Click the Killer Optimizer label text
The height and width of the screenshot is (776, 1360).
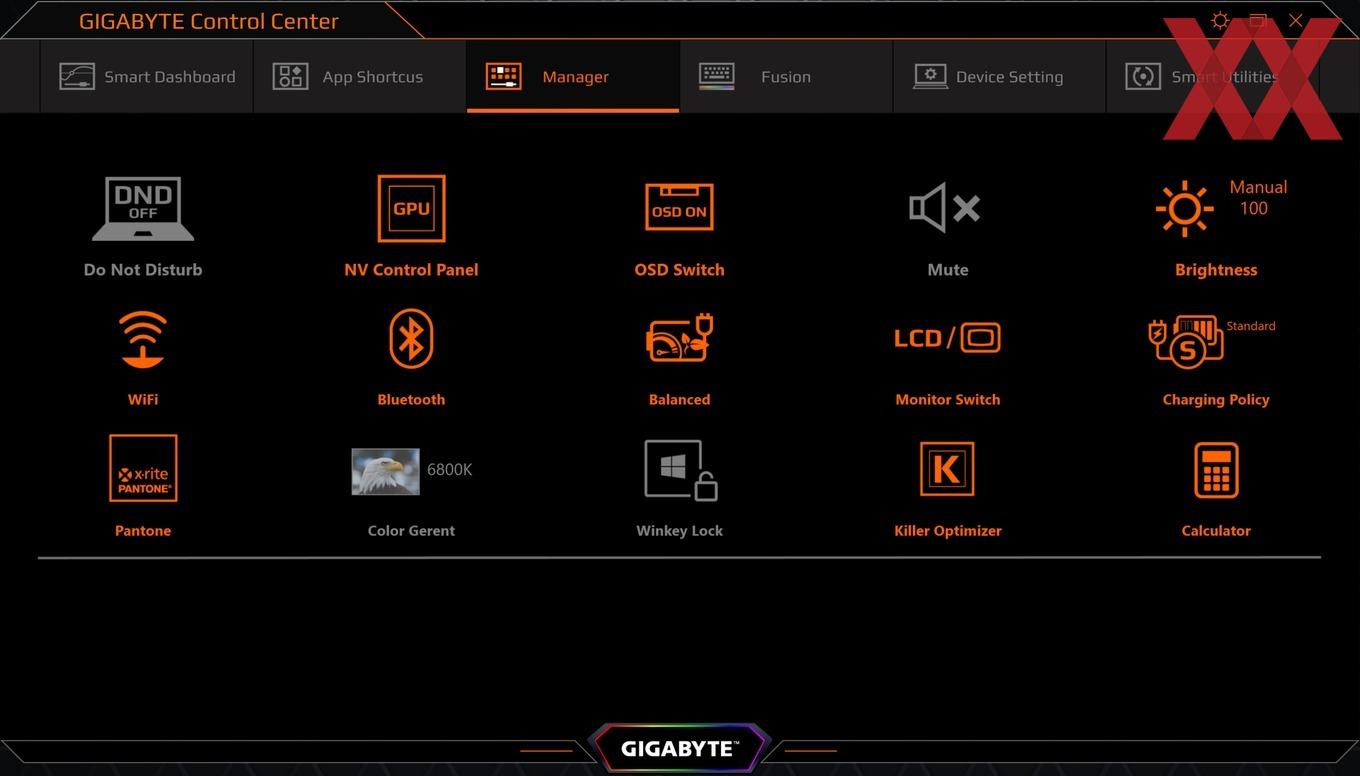948,531
